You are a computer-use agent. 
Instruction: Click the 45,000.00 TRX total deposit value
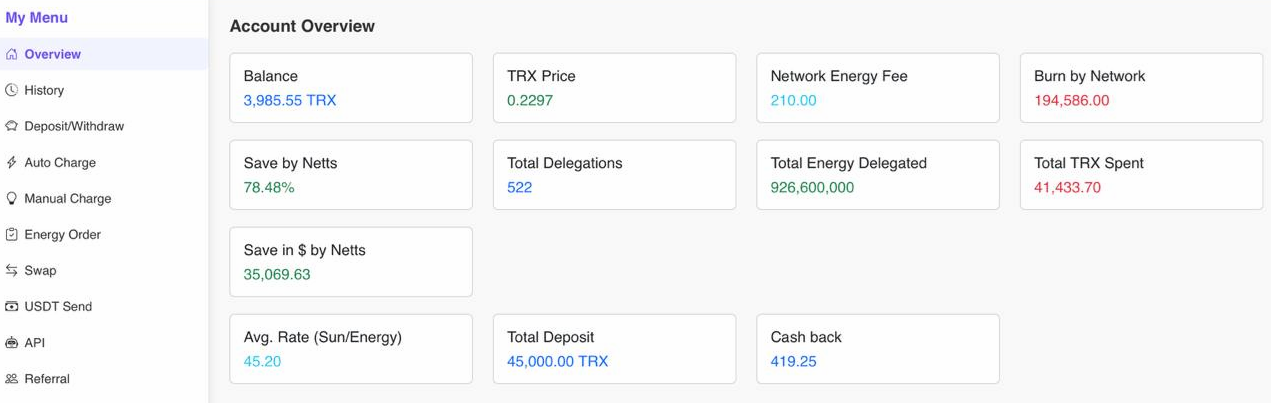pos(557,361)
